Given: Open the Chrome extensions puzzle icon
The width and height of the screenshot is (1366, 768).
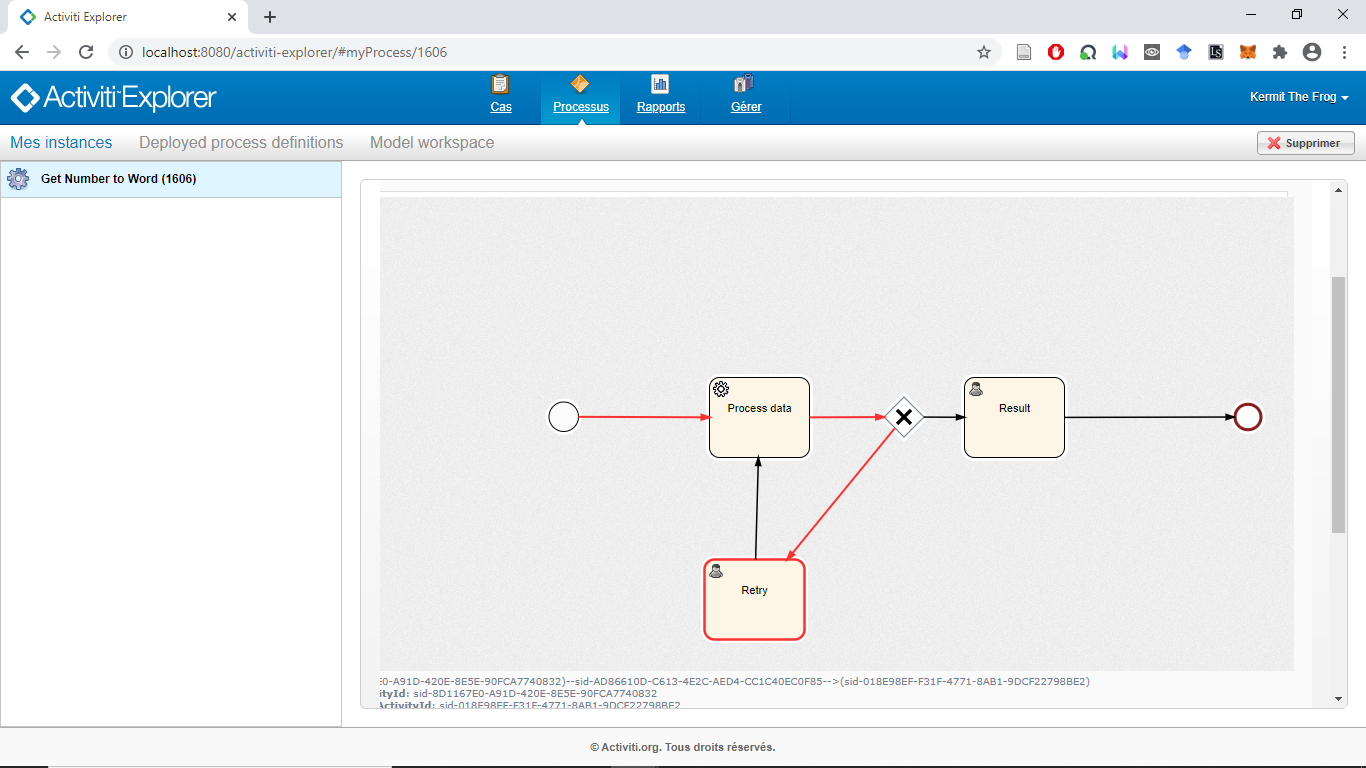Looking at the screenshot, I should [1280, 52].
